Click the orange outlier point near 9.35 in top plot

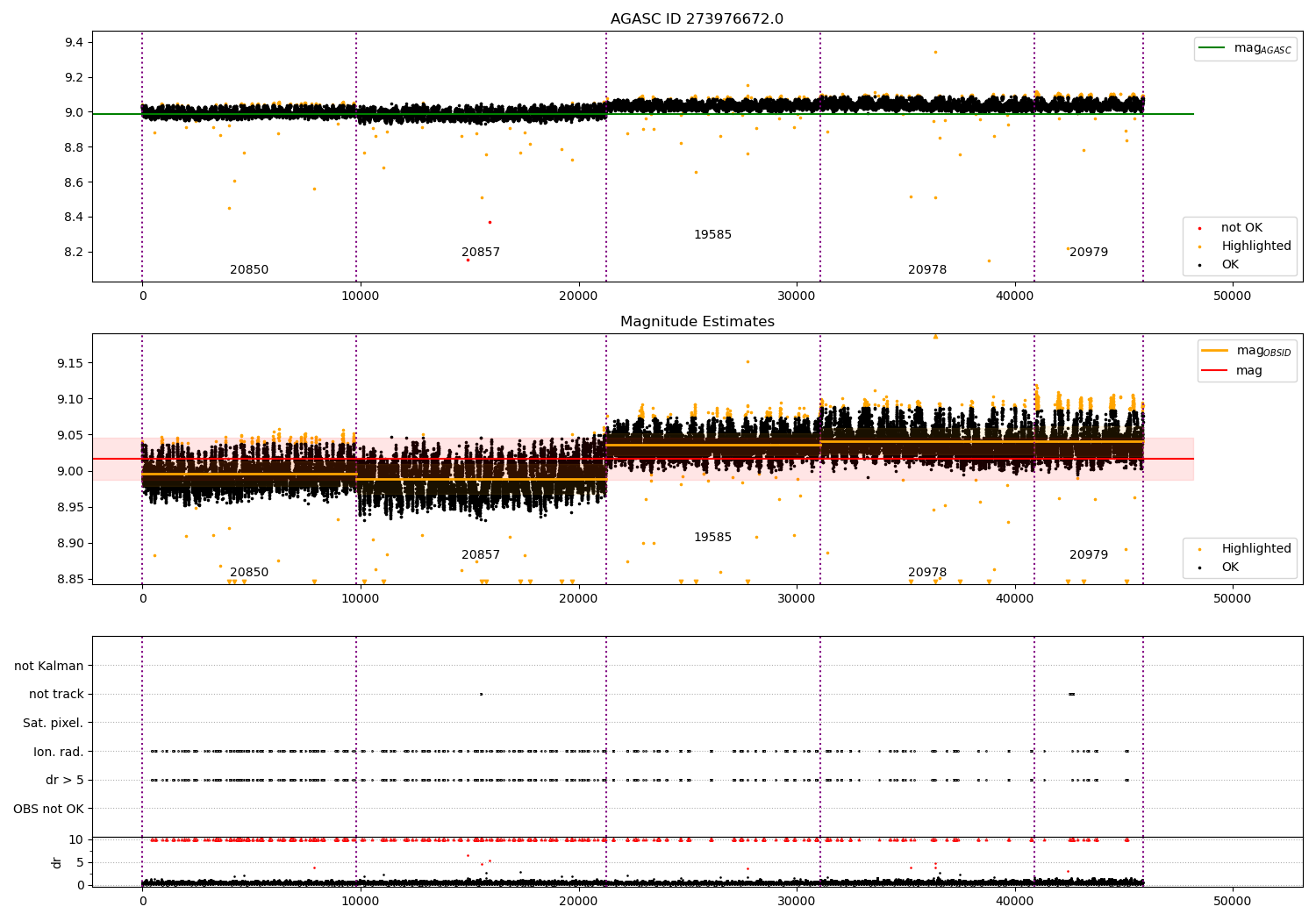coord(935,52)
